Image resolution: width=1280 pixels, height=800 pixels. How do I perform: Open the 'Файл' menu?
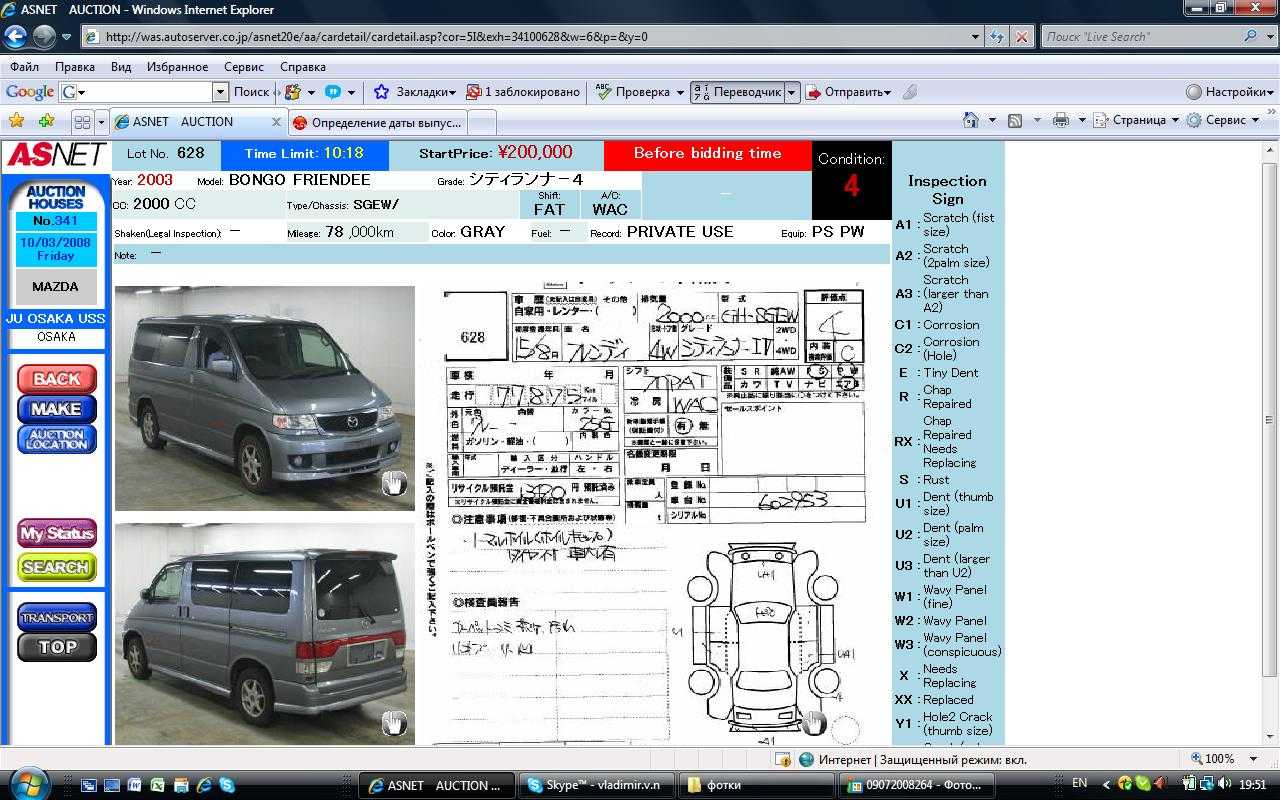(x=24, y=67)
